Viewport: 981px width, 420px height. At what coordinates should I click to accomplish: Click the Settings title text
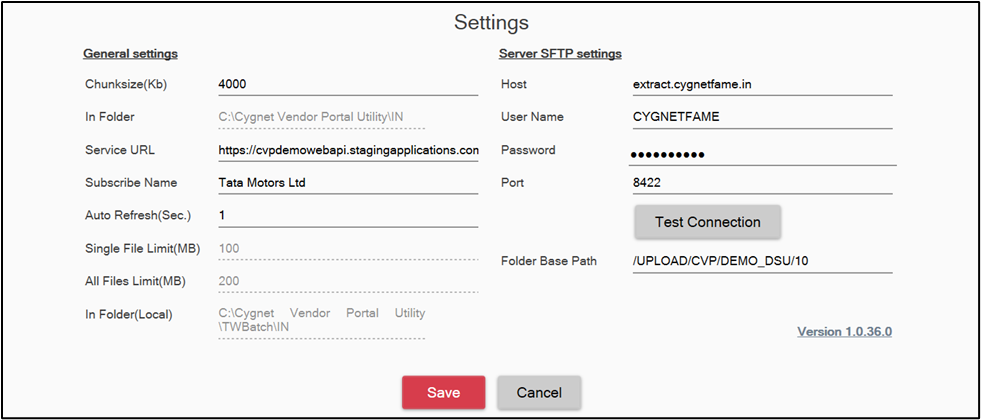point(491,22)
